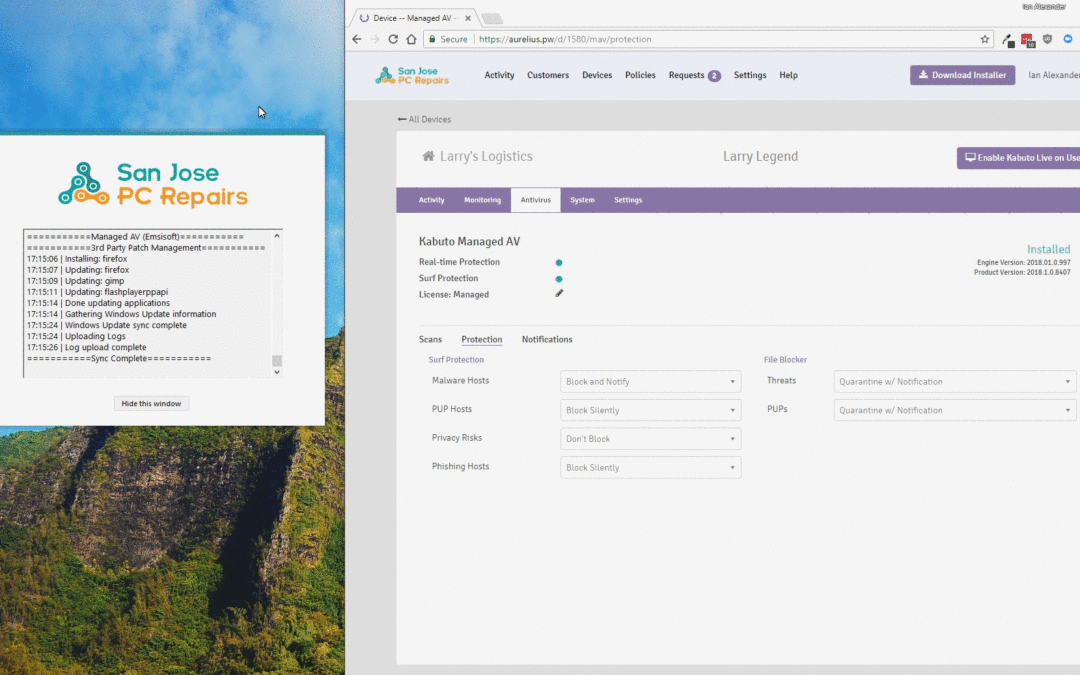Switch to System tab
1080x675 pixels.
point(582,200)
